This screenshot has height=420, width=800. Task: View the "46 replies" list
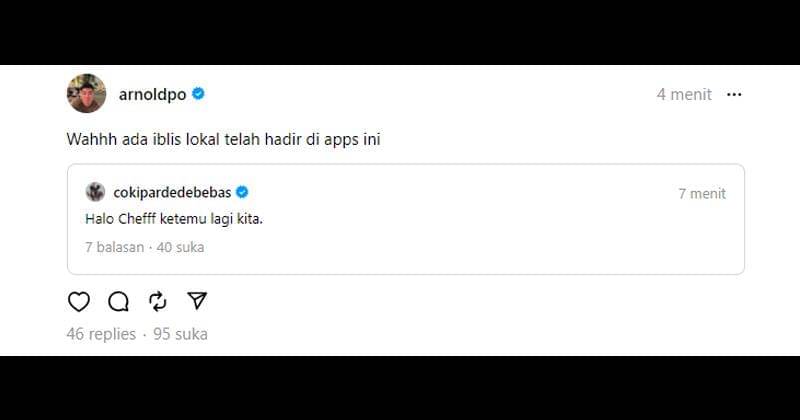click(101, 334)
